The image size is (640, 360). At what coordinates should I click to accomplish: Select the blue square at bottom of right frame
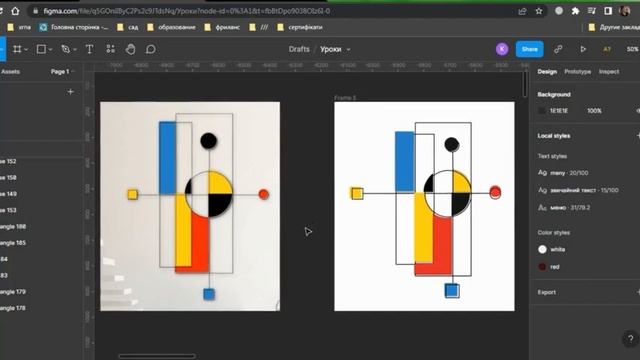451,291
